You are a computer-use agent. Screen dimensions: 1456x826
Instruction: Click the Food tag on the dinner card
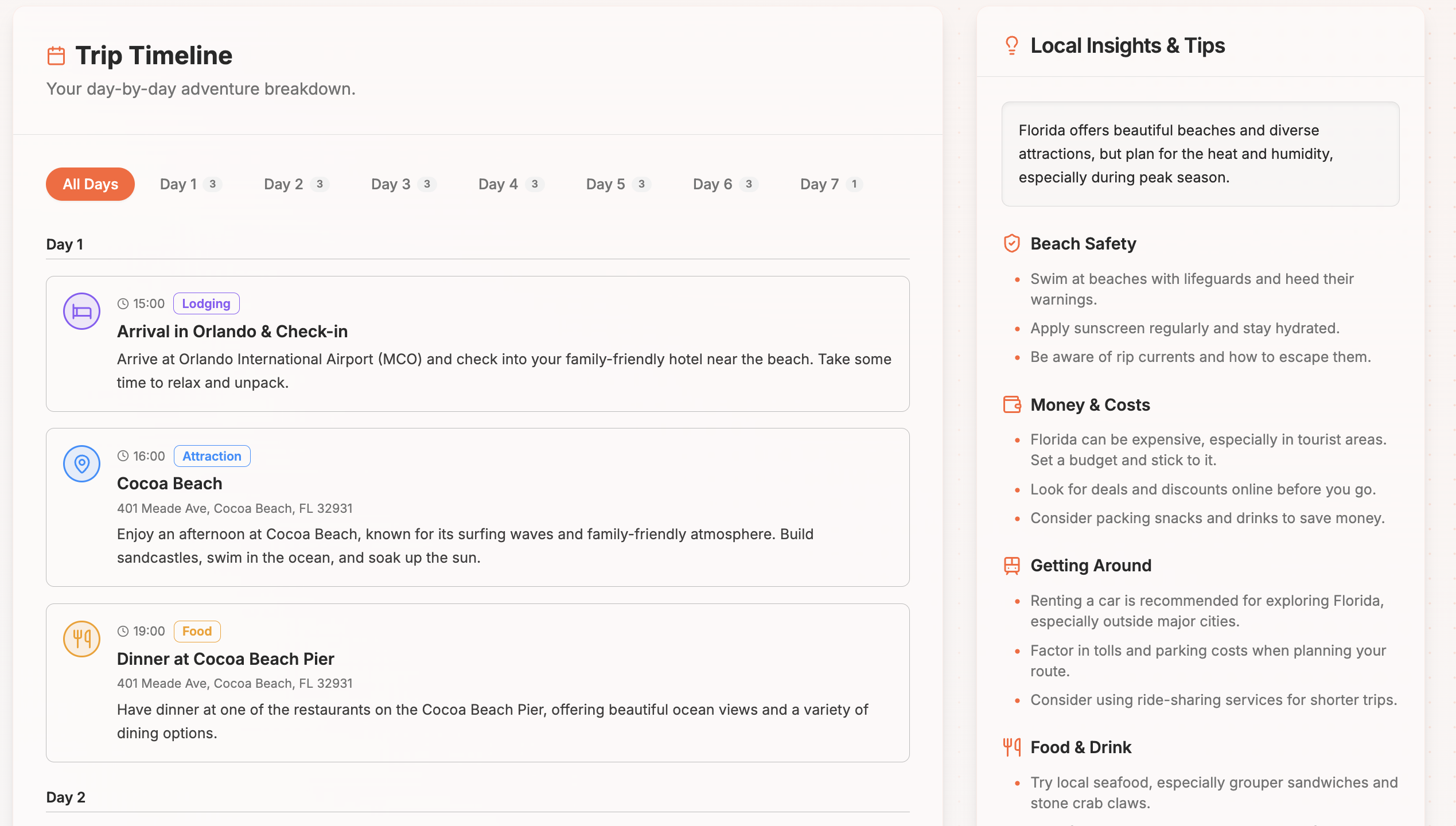(x=197, y=631)
